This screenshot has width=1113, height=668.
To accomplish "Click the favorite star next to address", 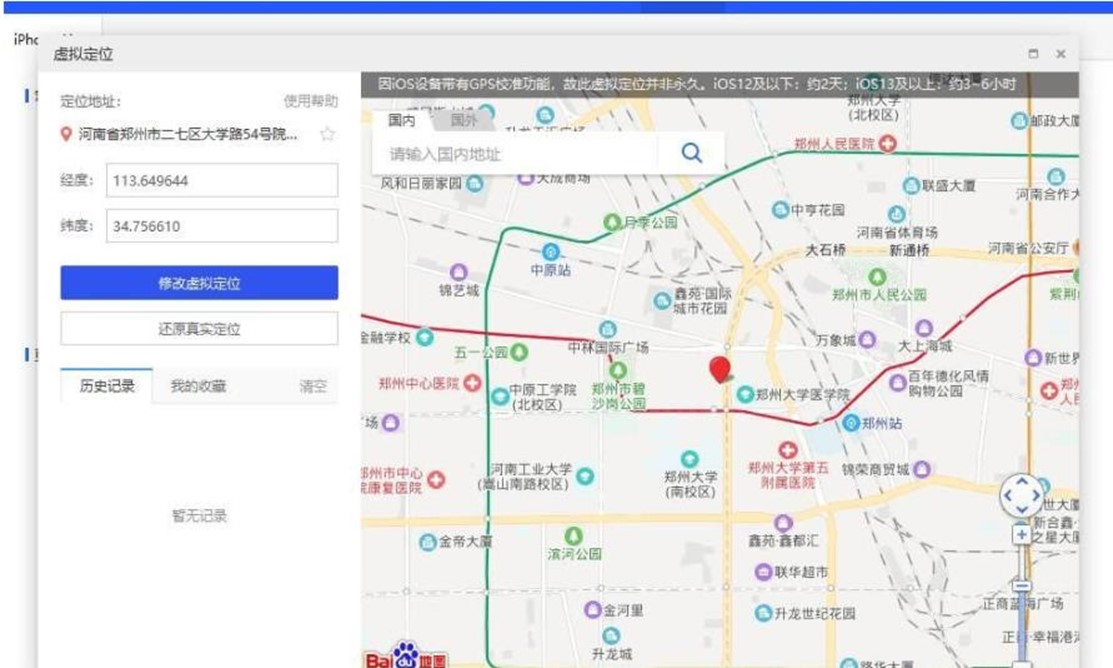I will [x=327, y=134].
